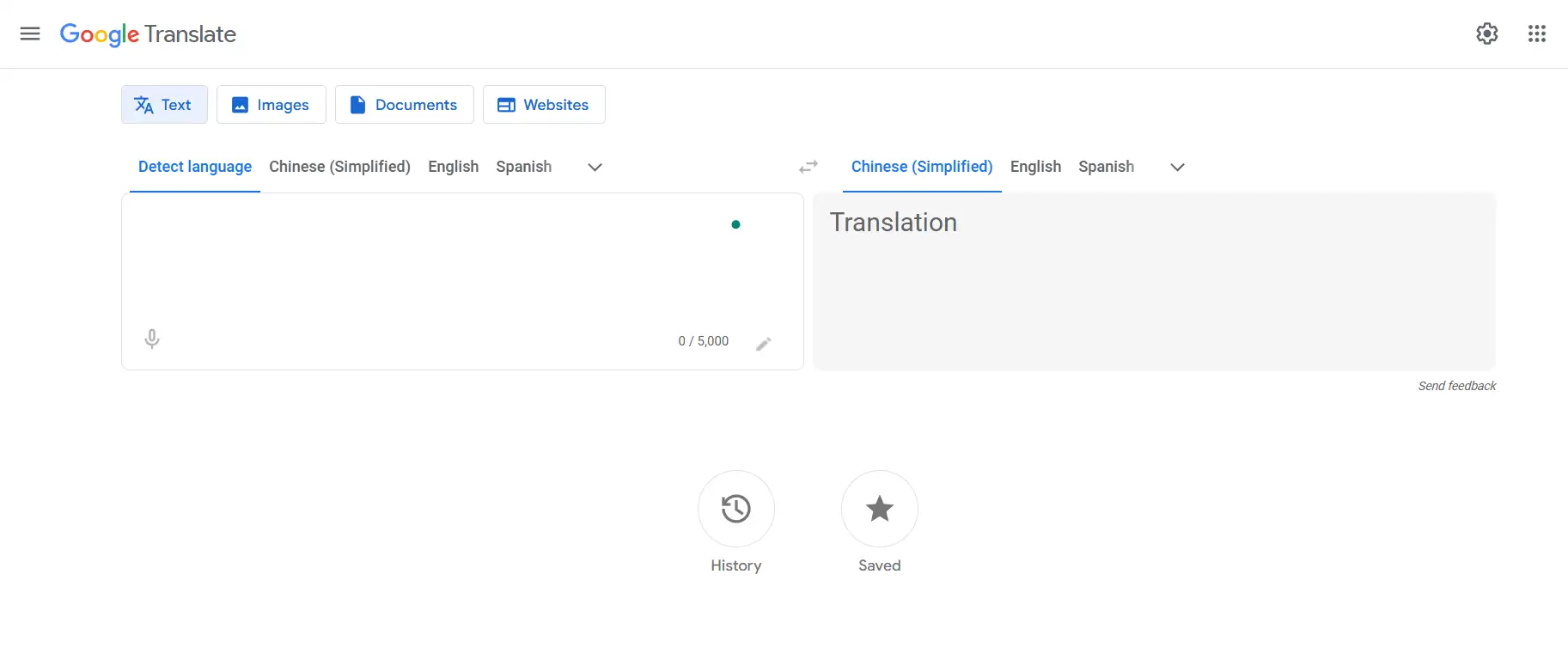The height and width of the screenshot is (666, 1568).
Task: Click the History label text
Action: pos(736,565)
